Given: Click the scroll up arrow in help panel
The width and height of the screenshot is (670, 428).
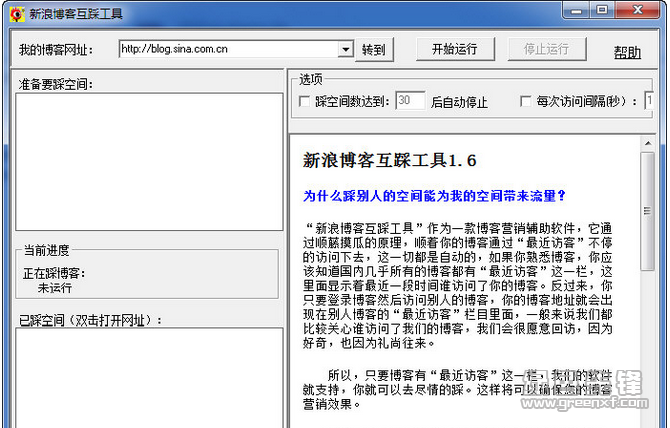Looking at the screenshot, I should point(648,144).
